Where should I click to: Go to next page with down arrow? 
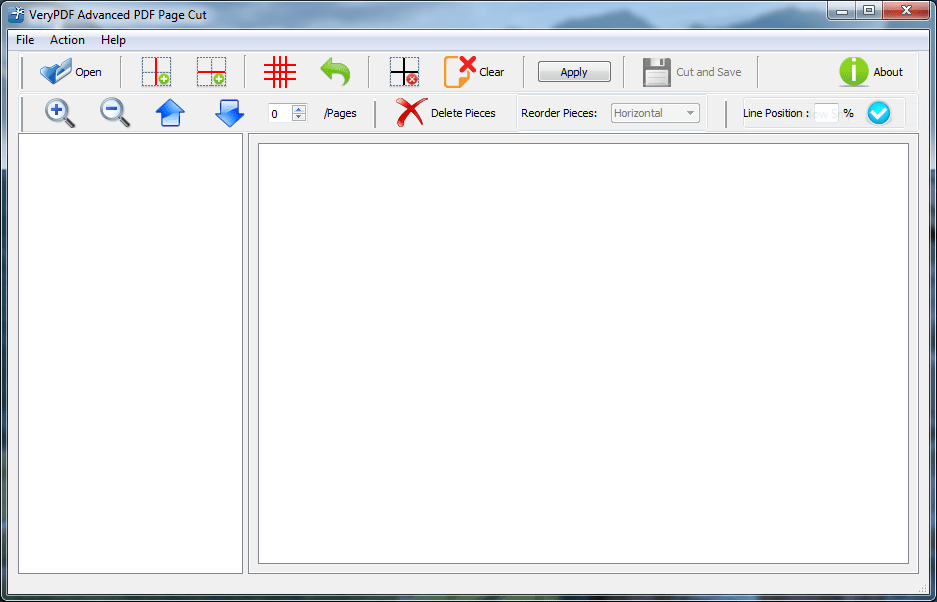229,113
